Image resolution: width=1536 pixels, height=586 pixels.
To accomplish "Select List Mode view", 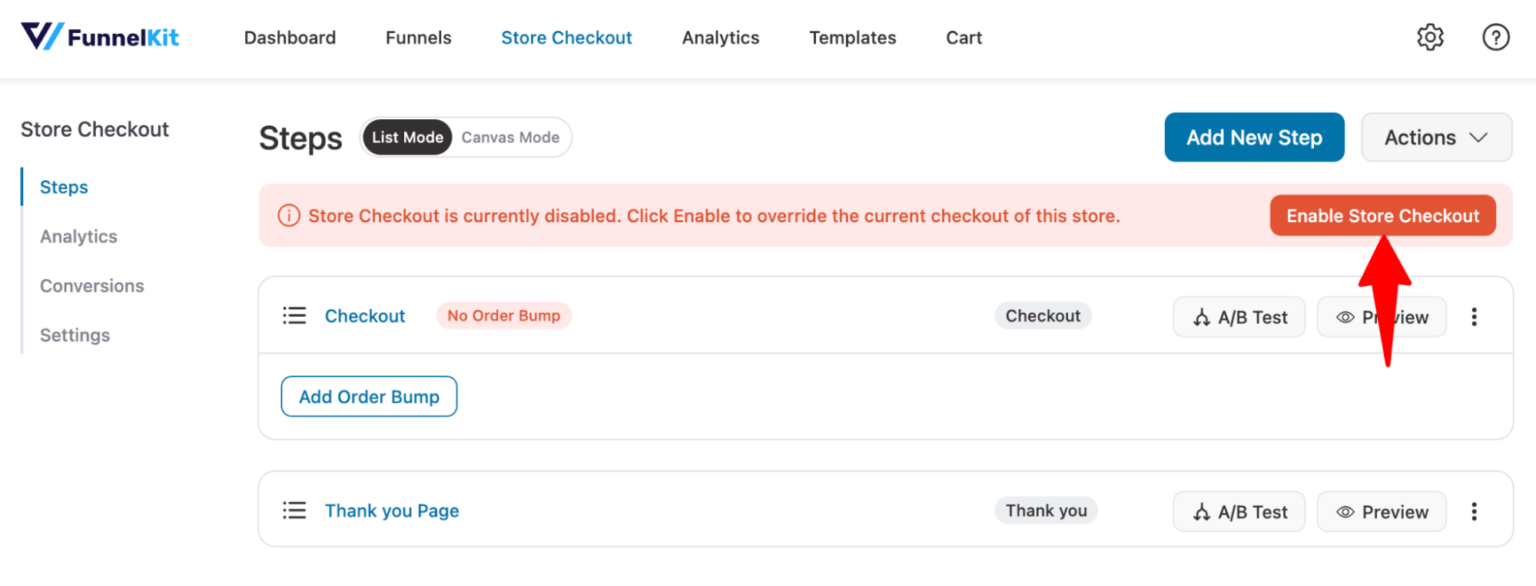I will pos(407,137).
